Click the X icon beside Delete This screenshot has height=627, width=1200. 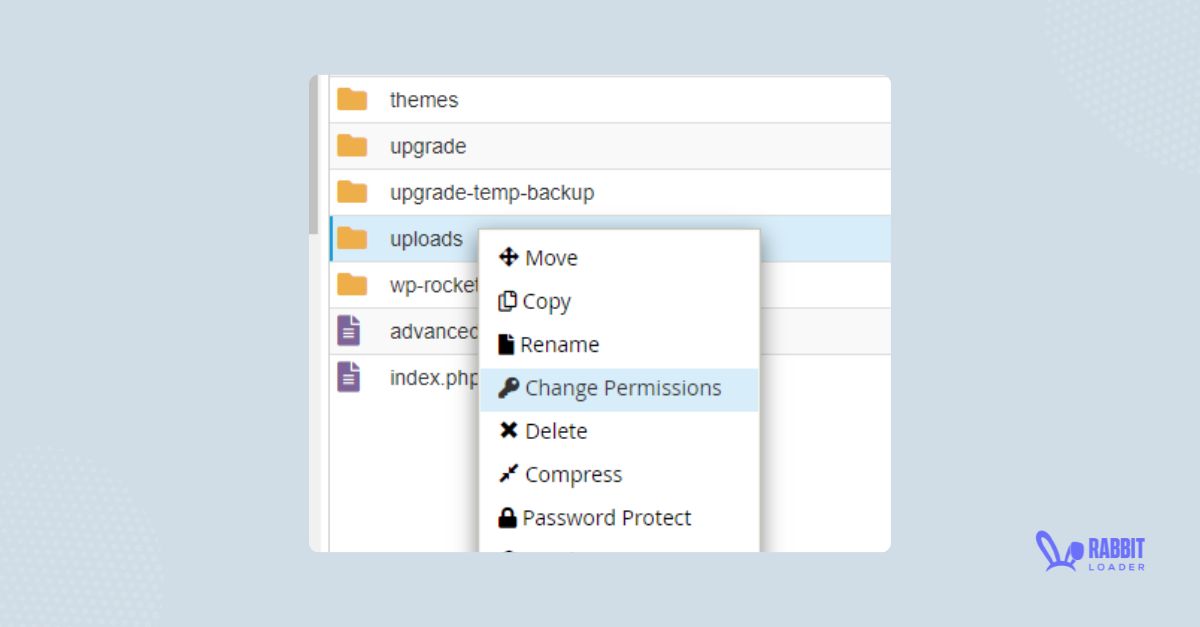pyautogui.click(x=508, y=430)
